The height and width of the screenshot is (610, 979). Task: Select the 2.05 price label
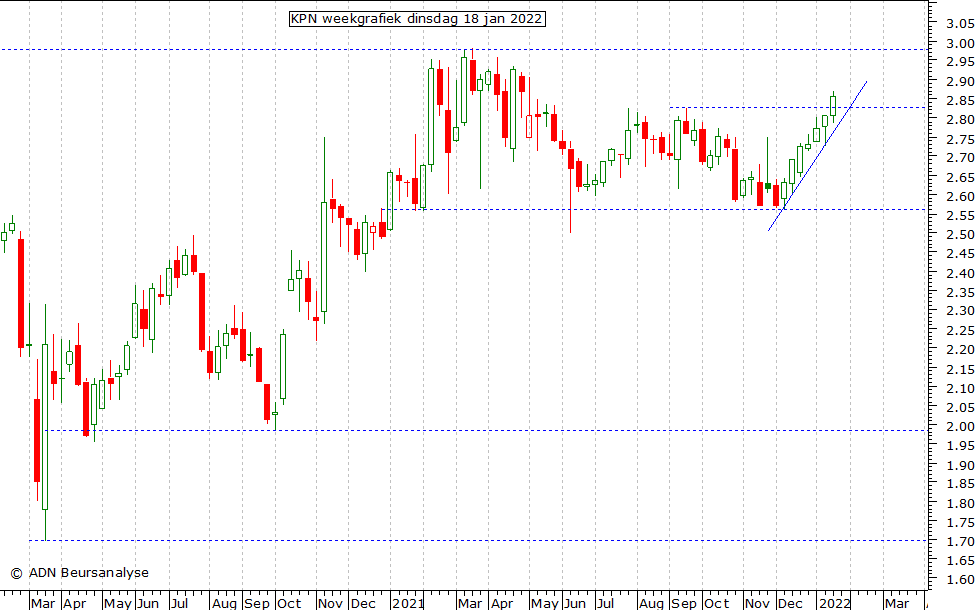pos(960,407)
